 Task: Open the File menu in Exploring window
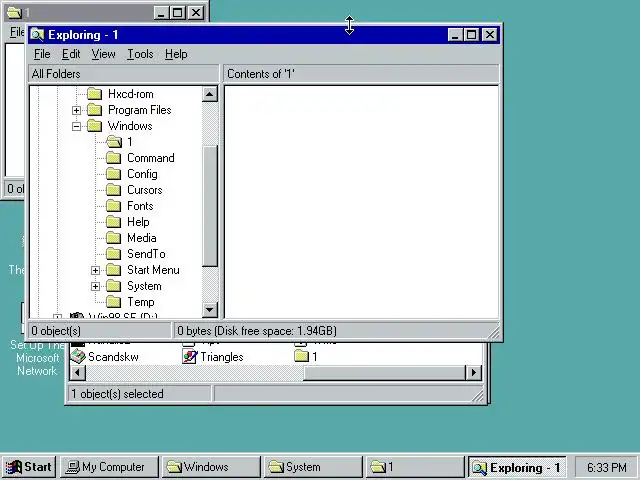(x=42, y=54)
